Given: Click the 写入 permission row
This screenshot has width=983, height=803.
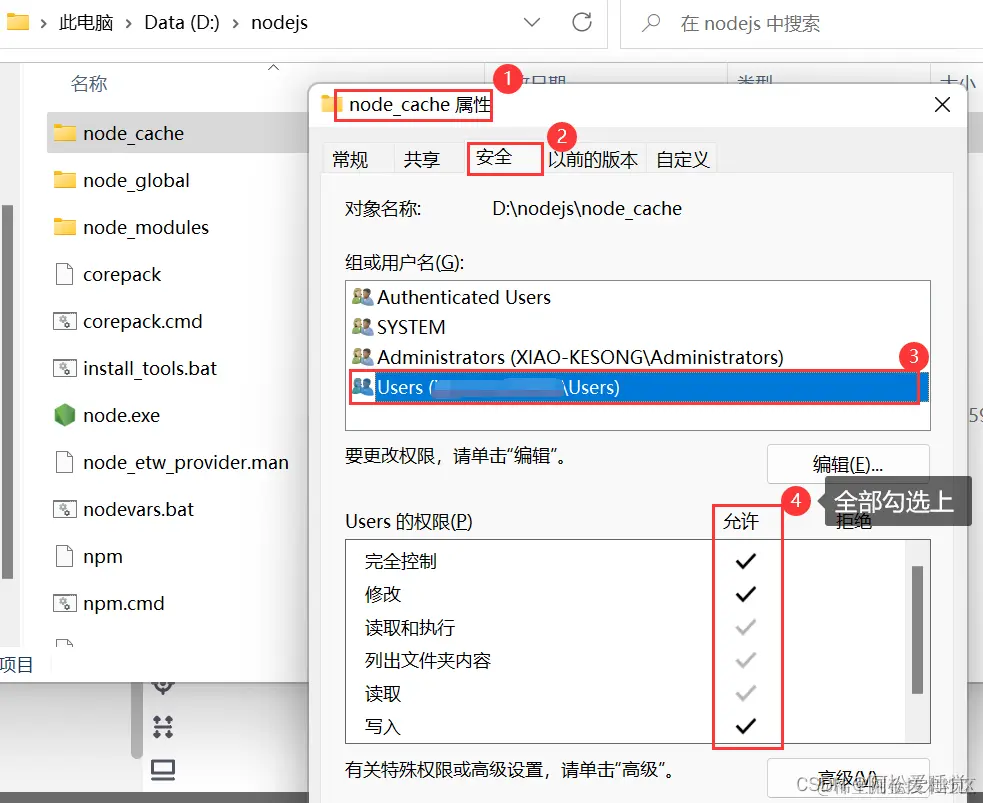Looking at the screenshot, I should click(x=627, y=727).
